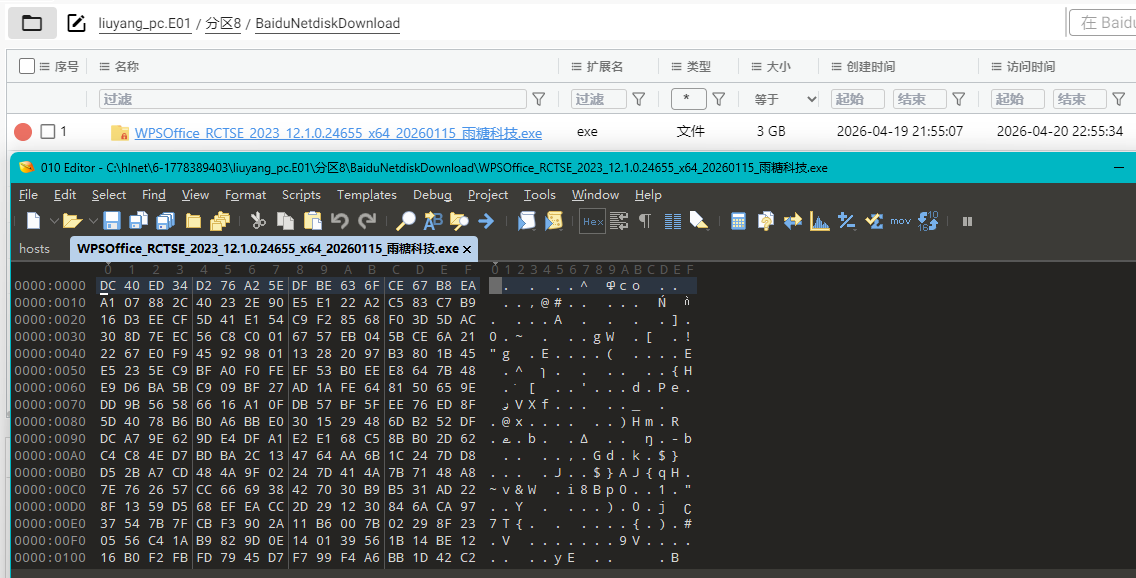Viewport: 1136px width, 578px height.
Task: Toggle Hex edit mode button
Action: coord(593,222)
